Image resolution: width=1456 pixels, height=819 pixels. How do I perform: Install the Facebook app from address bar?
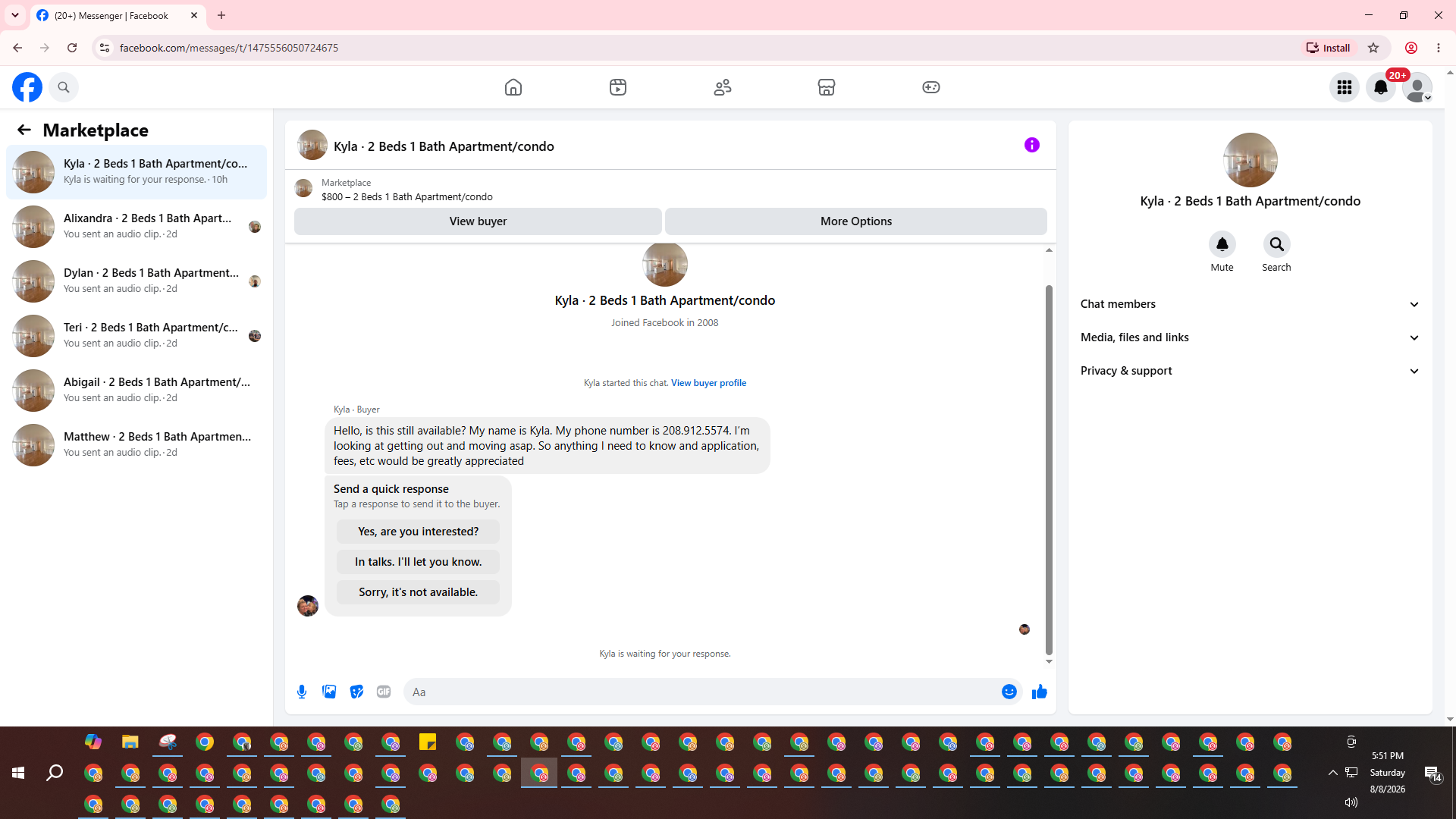coord(1328,48)
